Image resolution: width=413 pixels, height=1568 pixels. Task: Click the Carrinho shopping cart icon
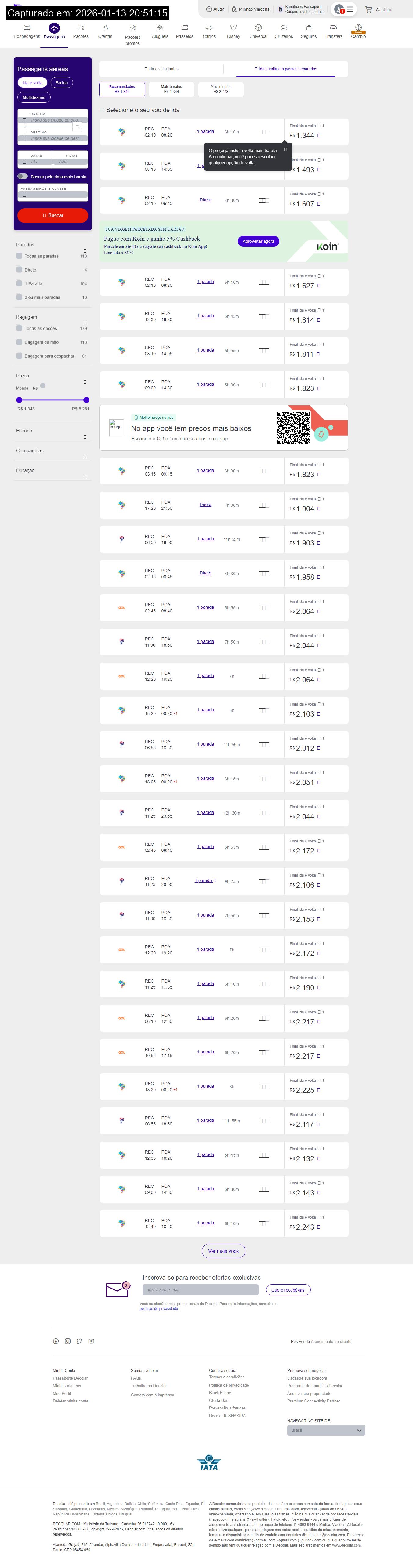pyautogui.click(x=369, y=10)
